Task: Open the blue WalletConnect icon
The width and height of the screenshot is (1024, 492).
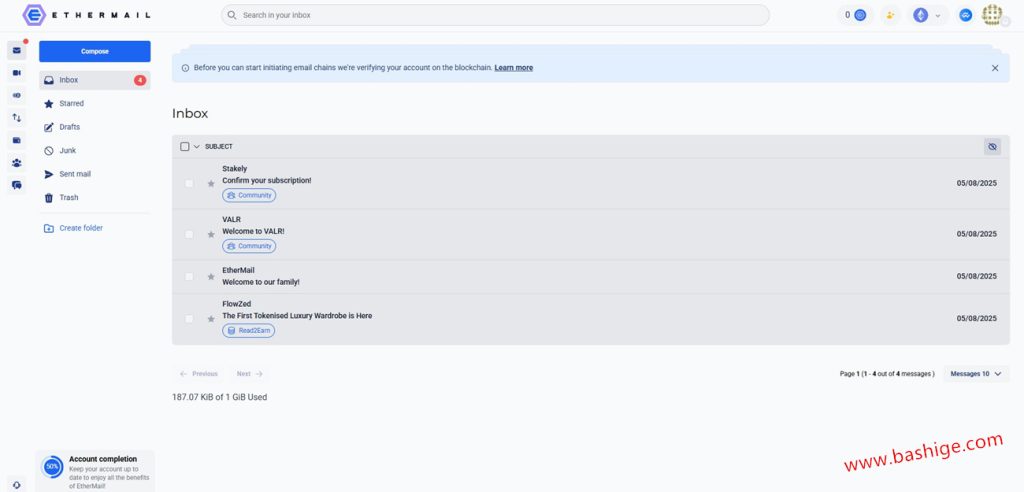Action: pyautogui.click(x=966, y=15)
